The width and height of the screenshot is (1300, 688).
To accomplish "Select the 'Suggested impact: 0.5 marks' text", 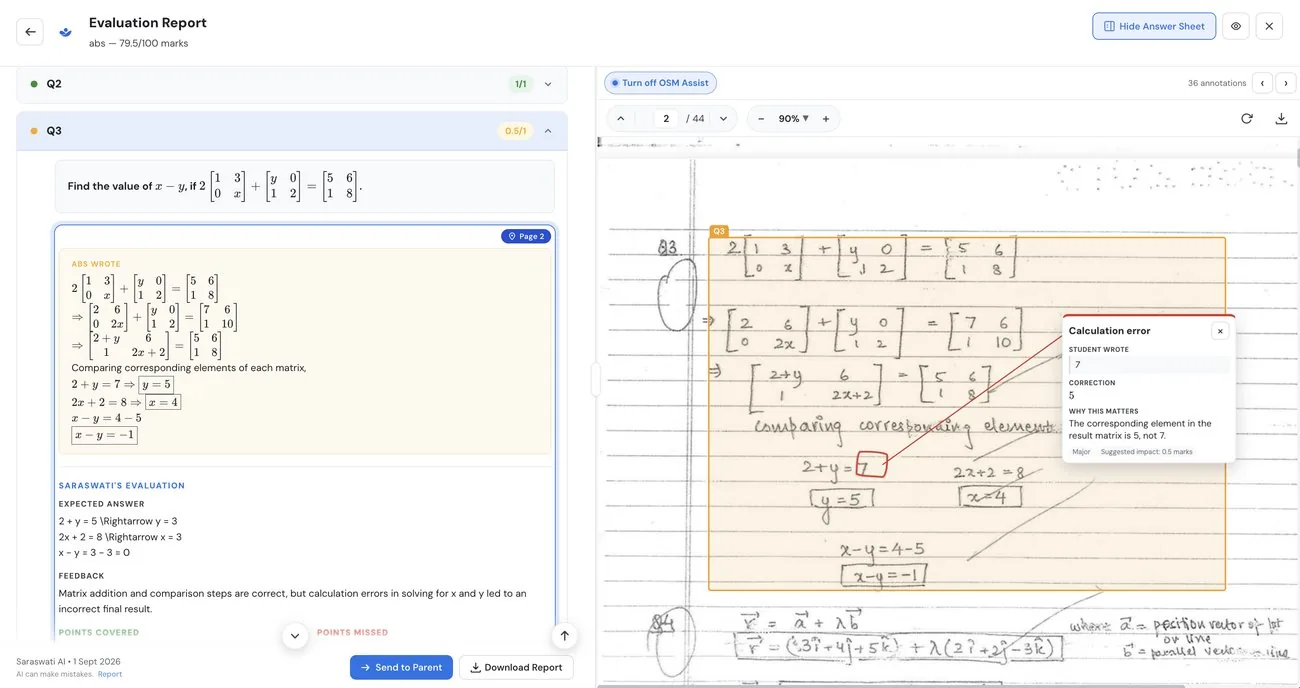I will (1147, 452).
